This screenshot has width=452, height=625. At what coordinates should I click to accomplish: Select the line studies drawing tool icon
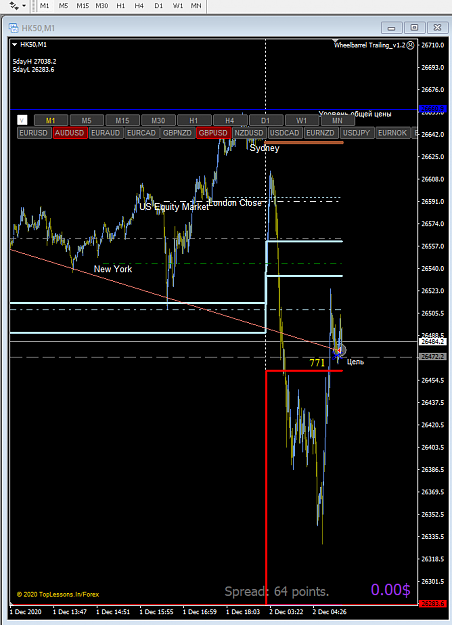click(14, 6)
